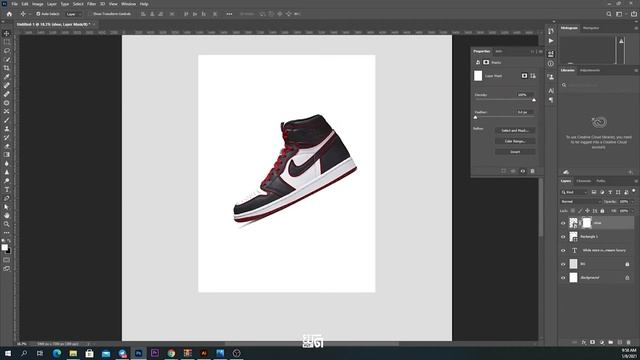The image size is (640, 360).
Task: Open the Filter menu
Action: [x=91, y=4]
